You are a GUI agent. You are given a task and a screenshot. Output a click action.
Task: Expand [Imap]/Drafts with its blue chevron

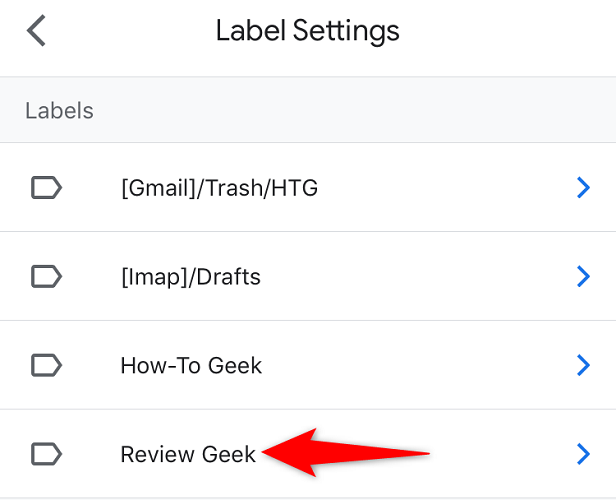[584, 276]
